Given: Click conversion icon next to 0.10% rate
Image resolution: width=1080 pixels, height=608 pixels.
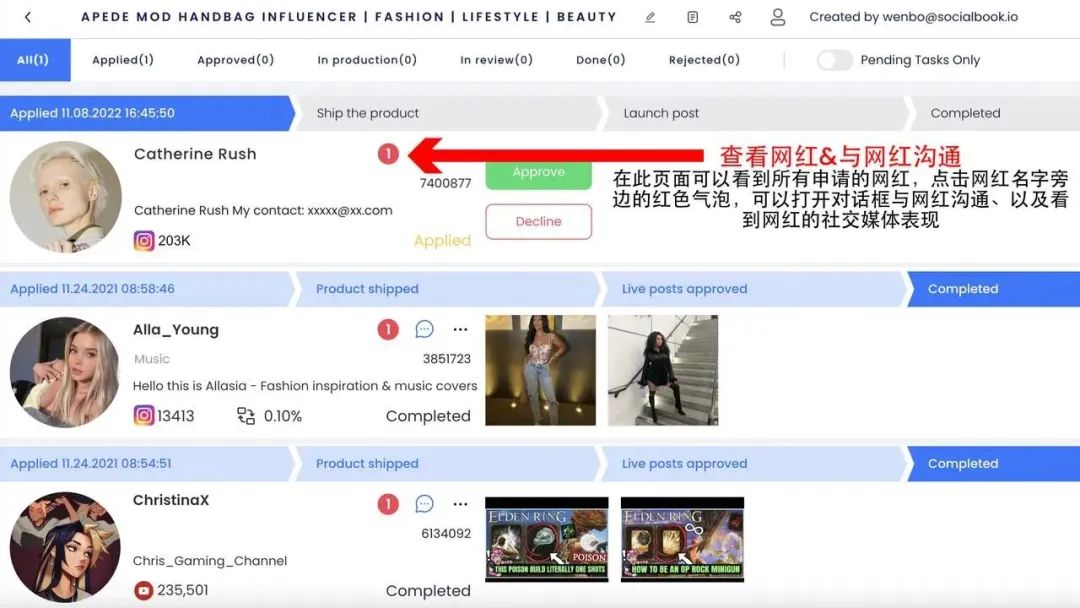Looking at the screenshot, I should pyautogui.click(x=245, y=416).
